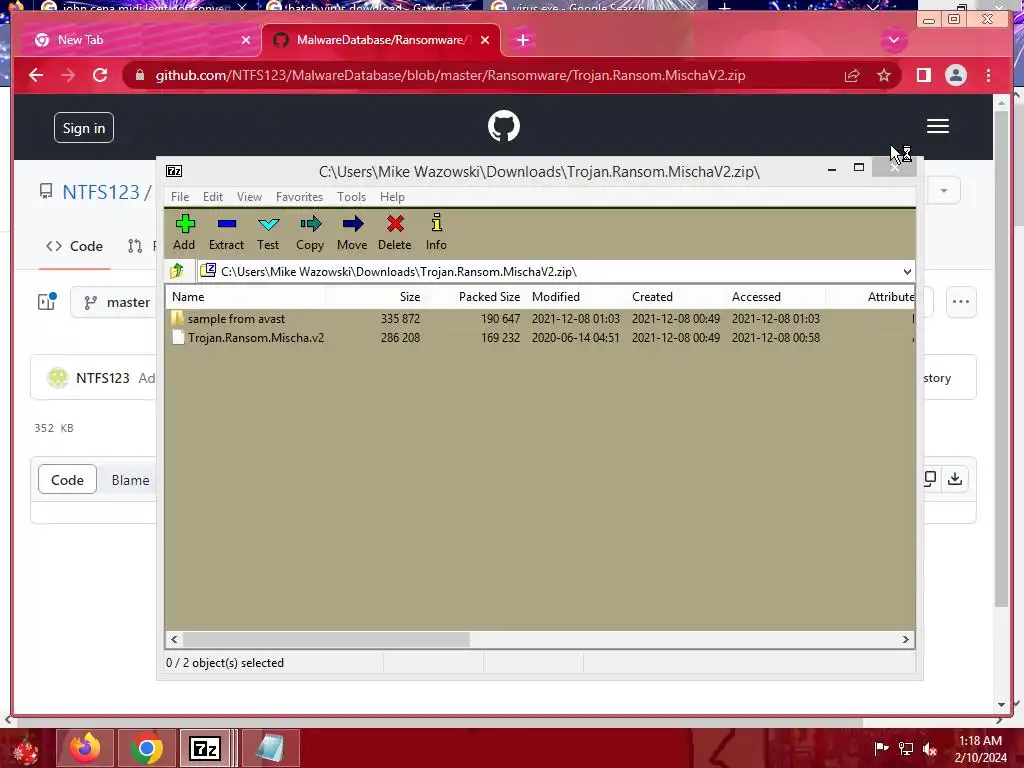Copy raw file icon on GitHub
The width and height of the screenshot is (1024, 768).
point(930,479)
